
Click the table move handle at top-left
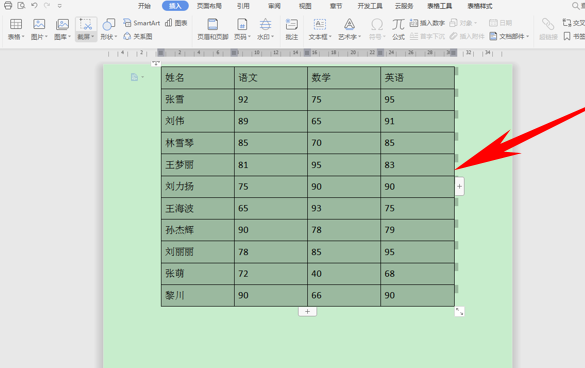156,63
